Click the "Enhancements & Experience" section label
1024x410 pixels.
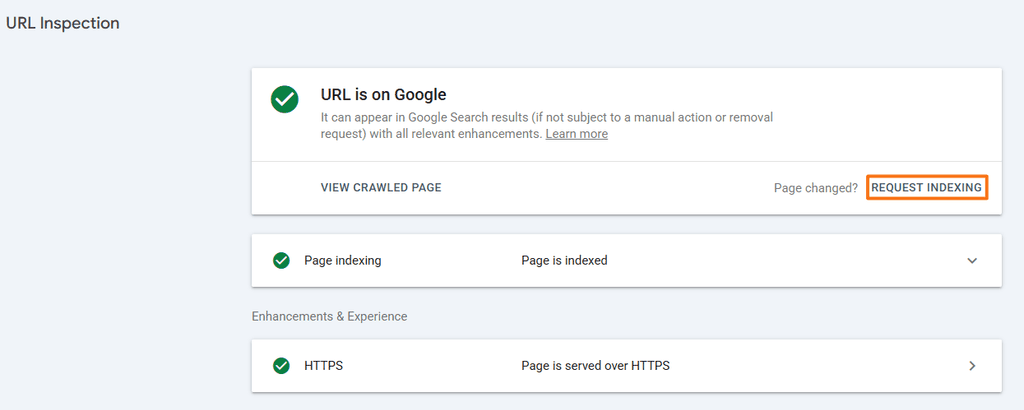click(329, 316)
